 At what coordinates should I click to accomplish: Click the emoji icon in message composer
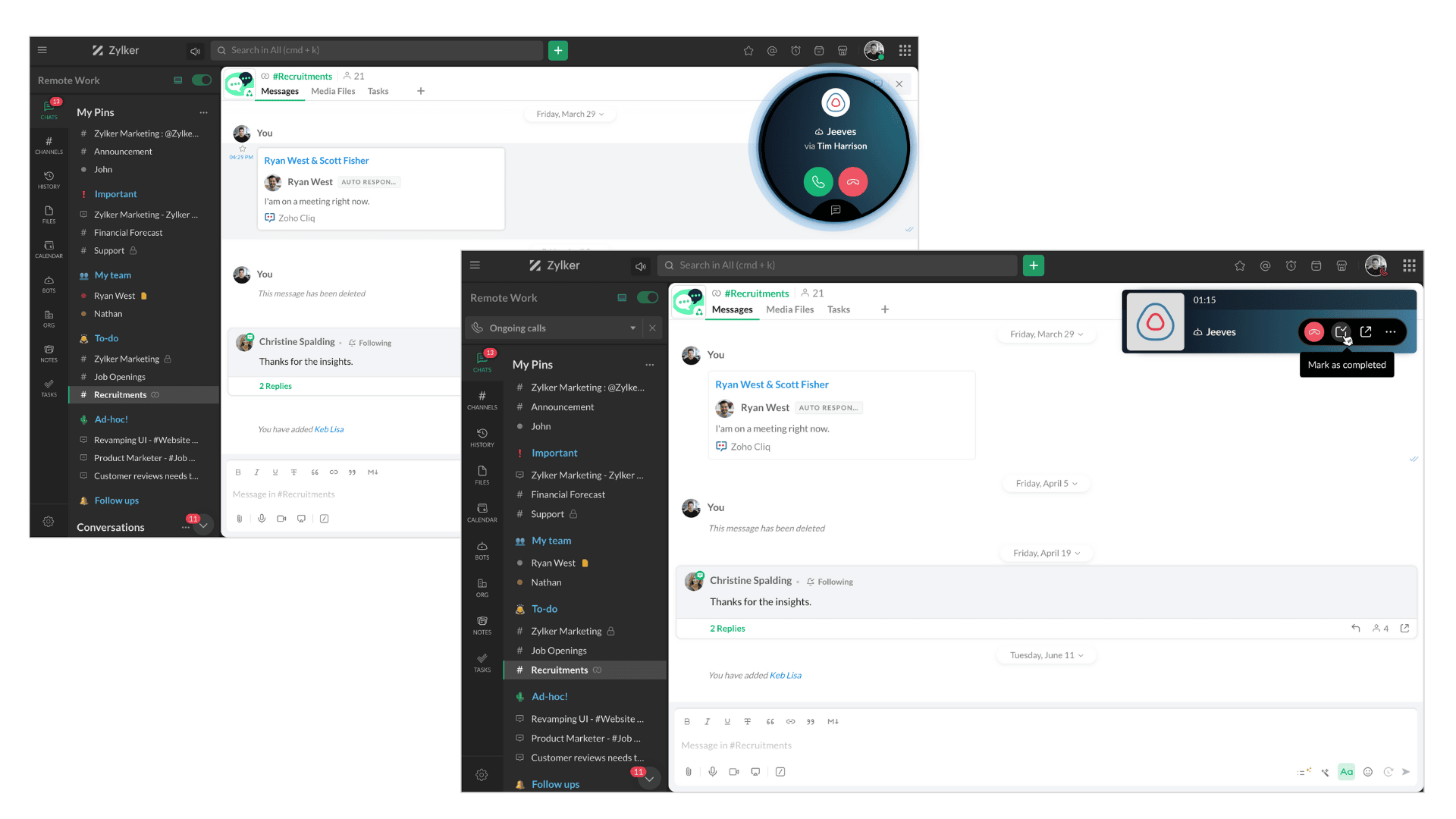(x=1368, y=771)
